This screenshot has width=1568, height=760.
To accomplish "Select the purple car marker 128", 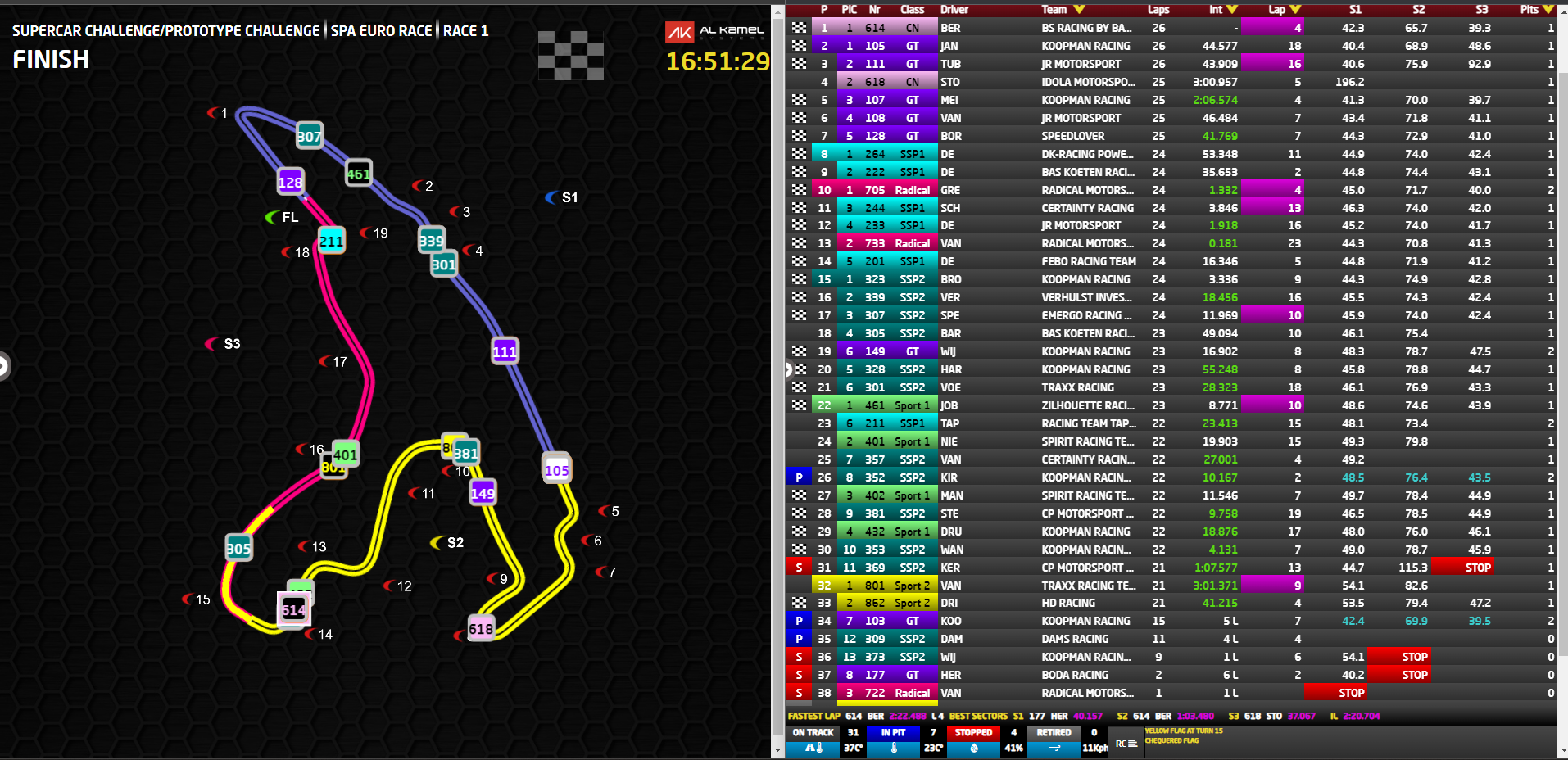I will click(x=290, y=182).
